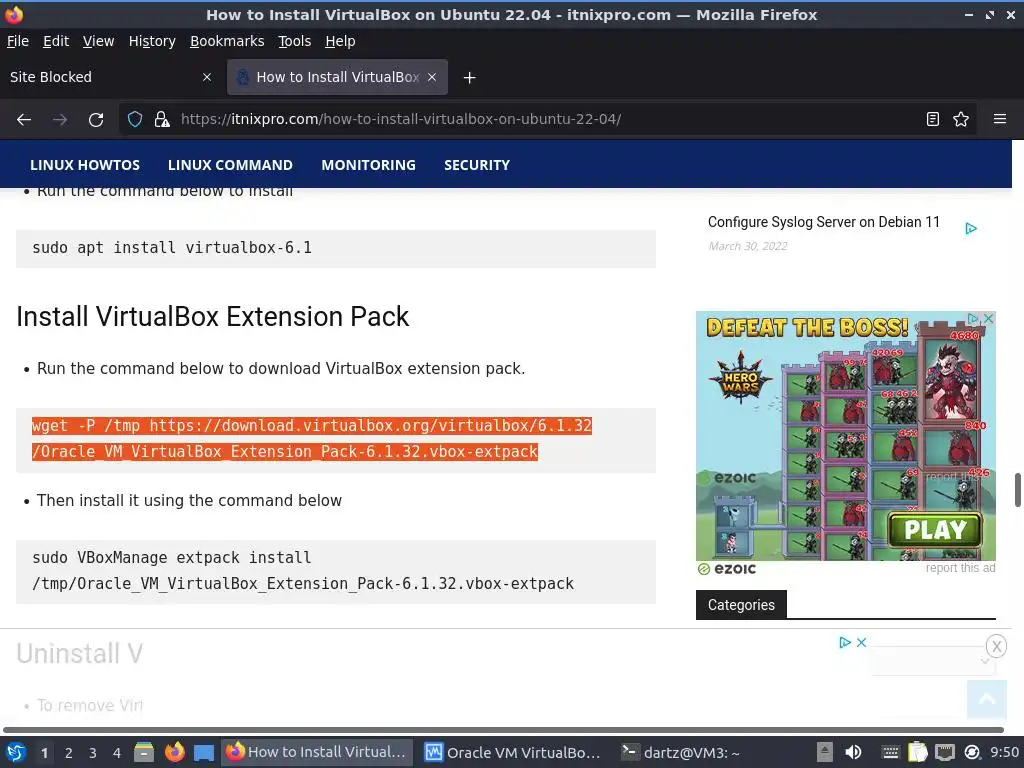The width and height of the screenshot is (1024, 768).
Task: Open SECURITY site navigation
Action: click(477, 165)
